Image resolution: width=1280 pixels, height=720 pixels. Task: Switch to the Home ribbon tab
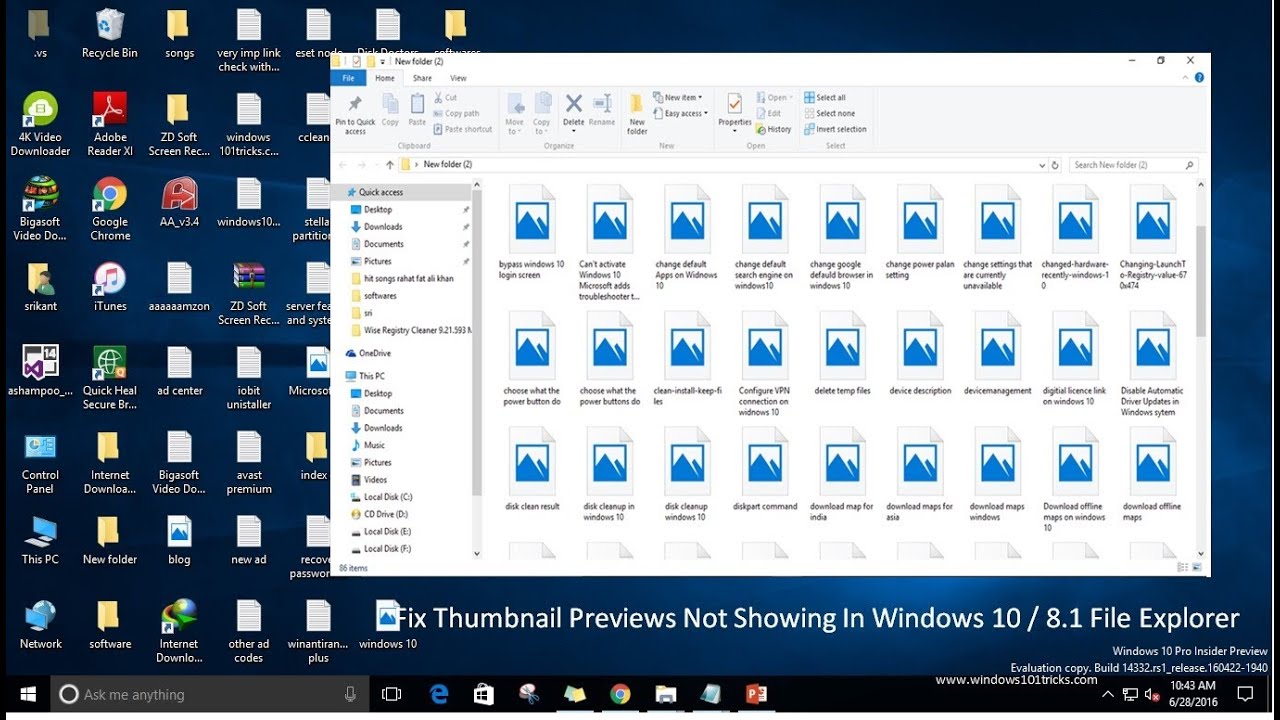pos(385,78)
